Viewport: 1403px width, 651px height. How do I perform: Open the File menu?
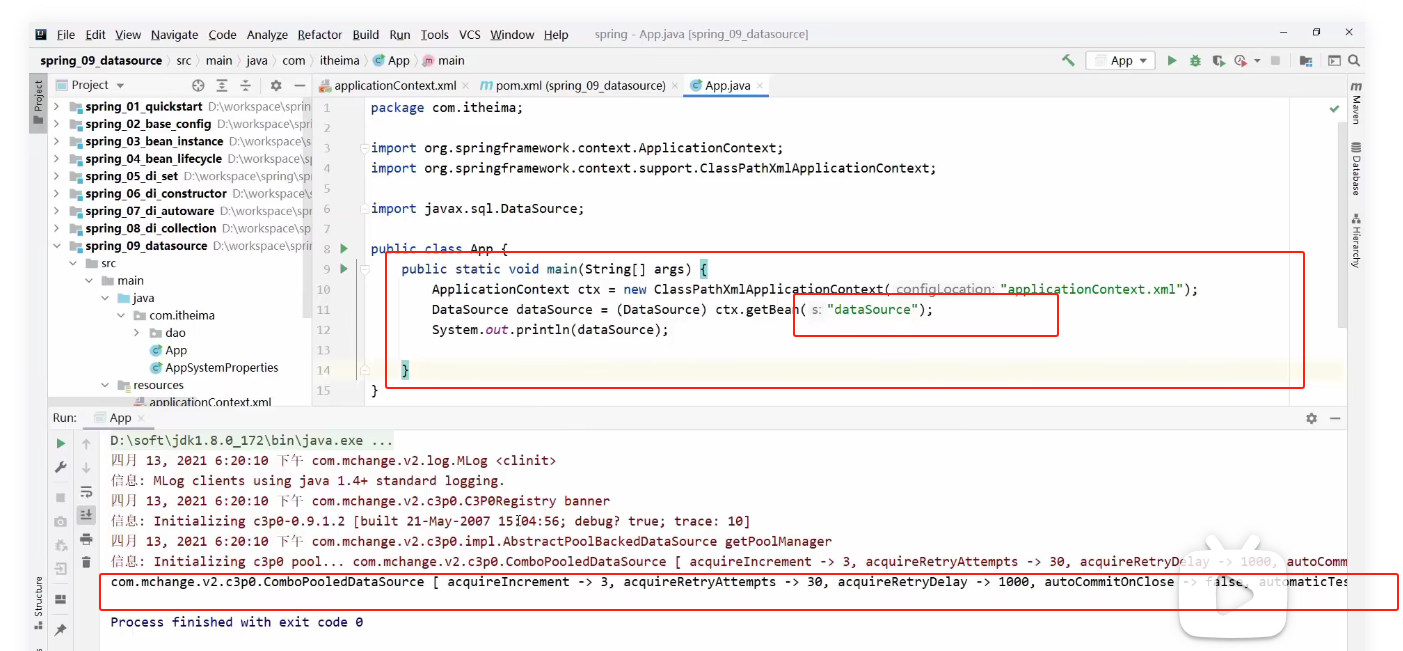coord(66,34)
